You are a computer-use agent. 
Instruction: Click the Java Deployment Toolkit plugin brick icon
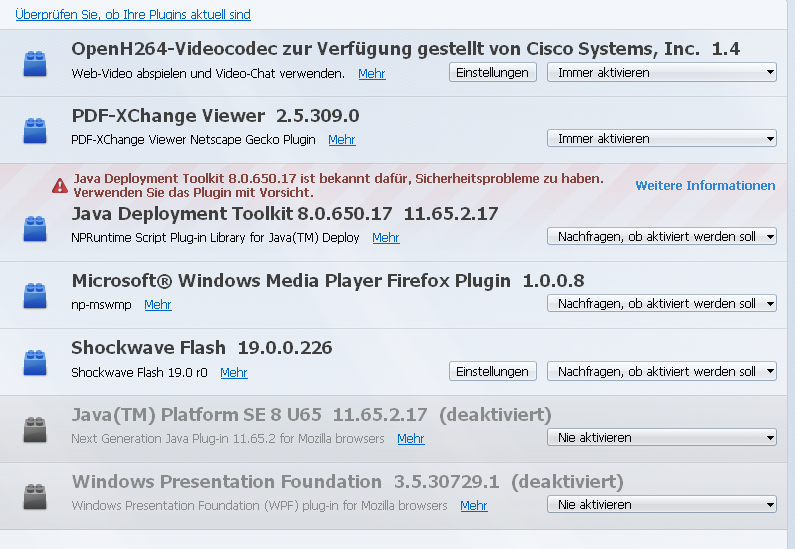click(x=35, y=228)
